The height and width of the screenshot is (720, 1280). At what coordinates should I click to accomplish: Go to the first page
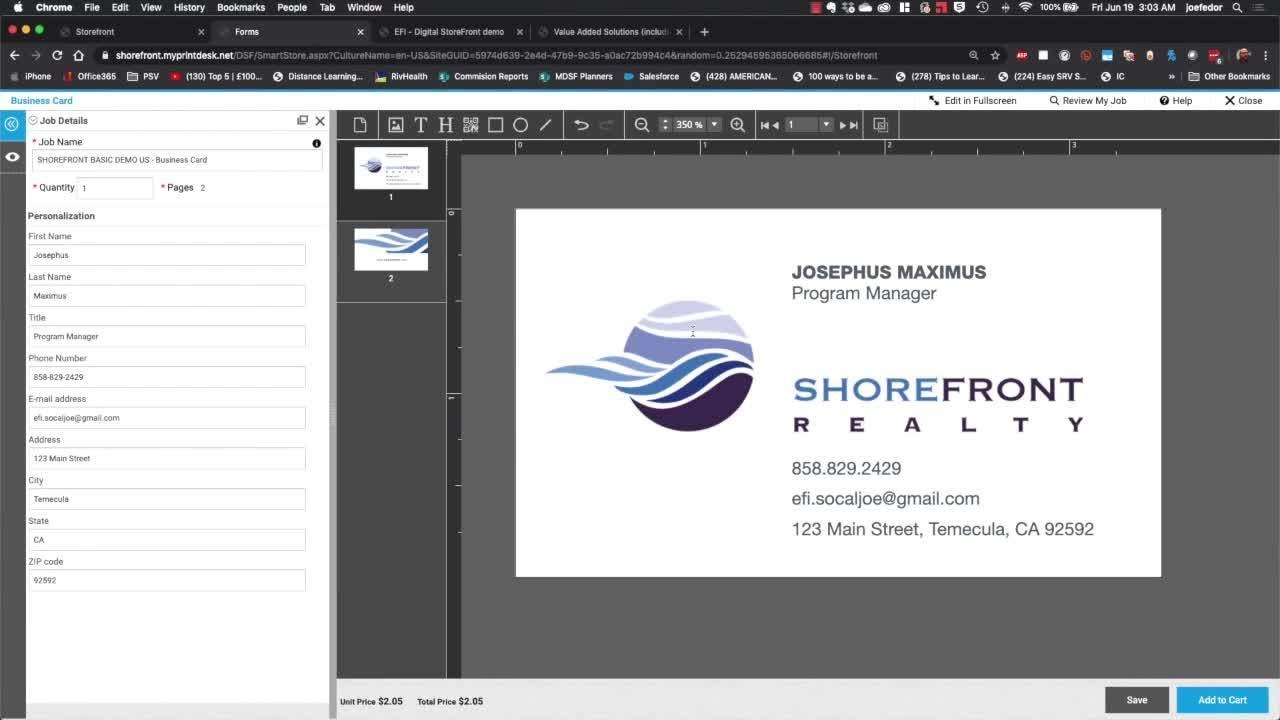click(x=764, y=125)
